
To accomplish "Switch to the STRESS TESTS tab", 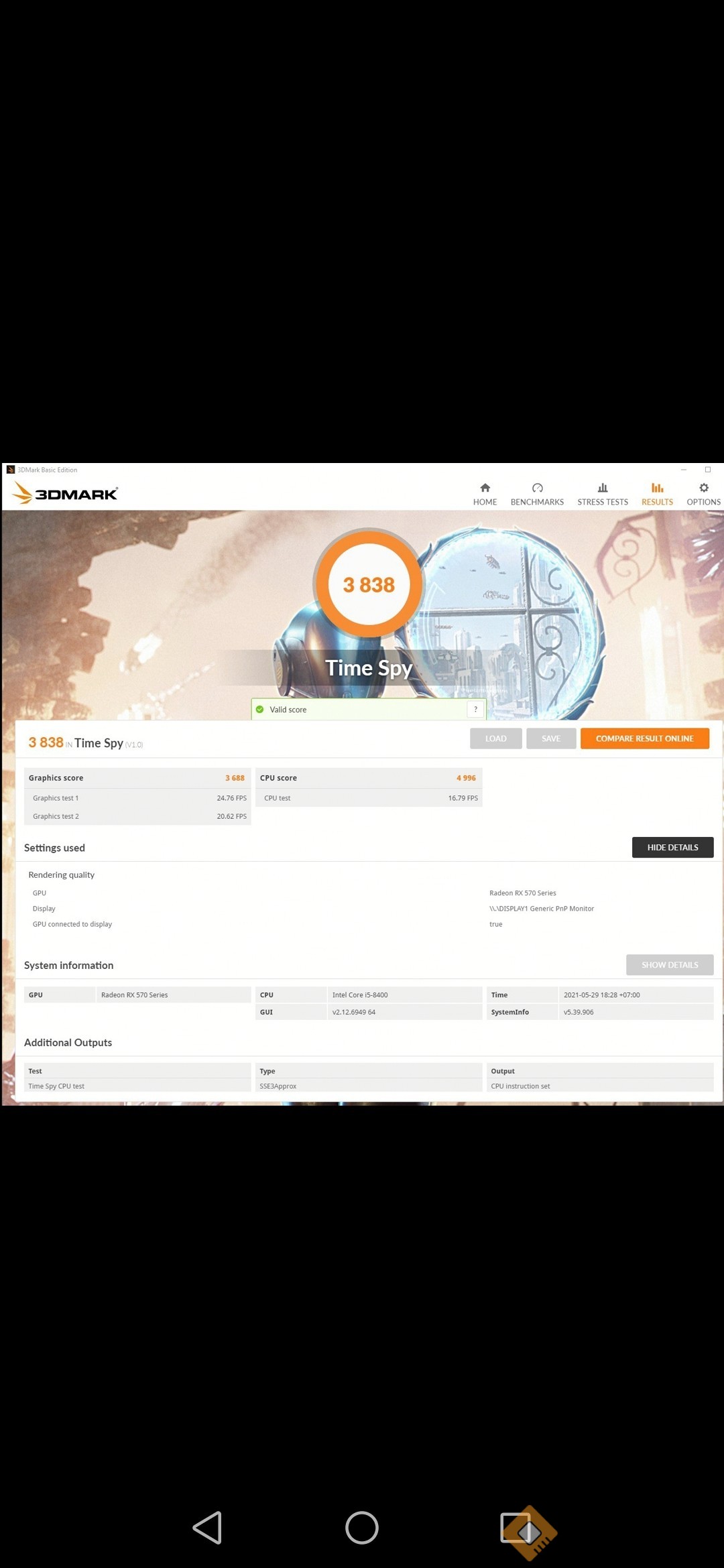I will [x=603, y=495].
